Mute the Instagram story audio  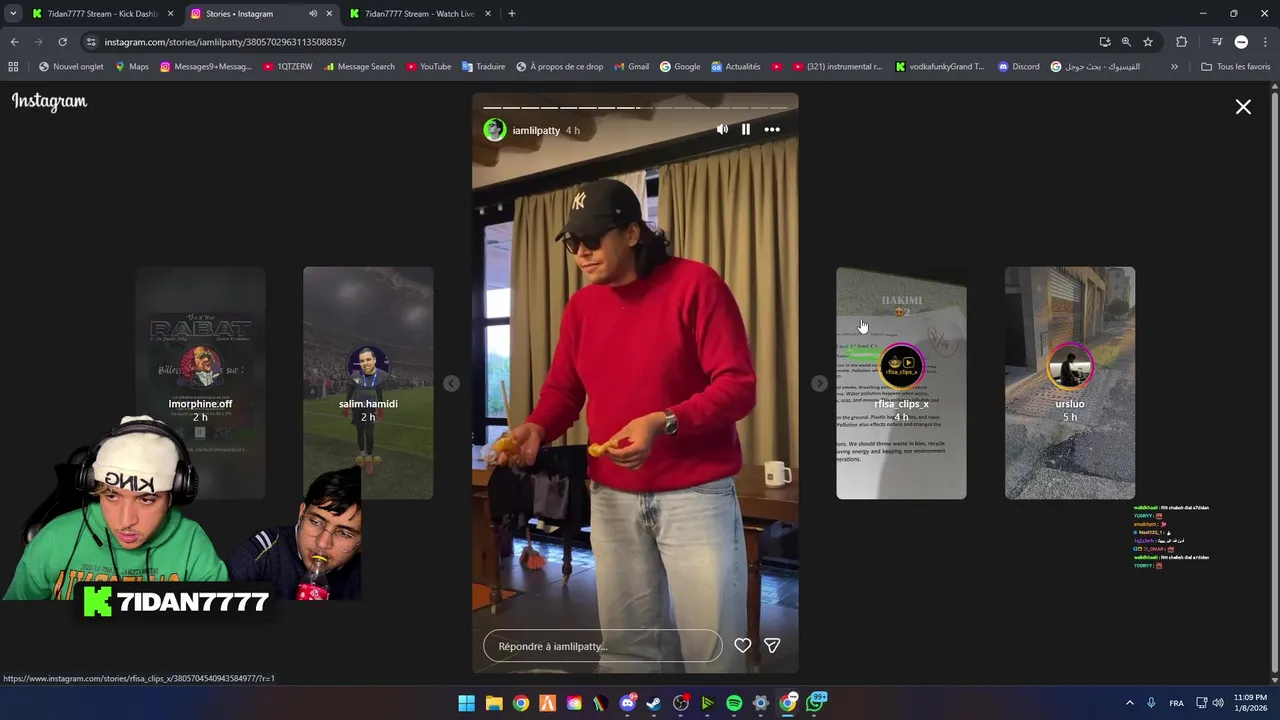tap(722, 129)
